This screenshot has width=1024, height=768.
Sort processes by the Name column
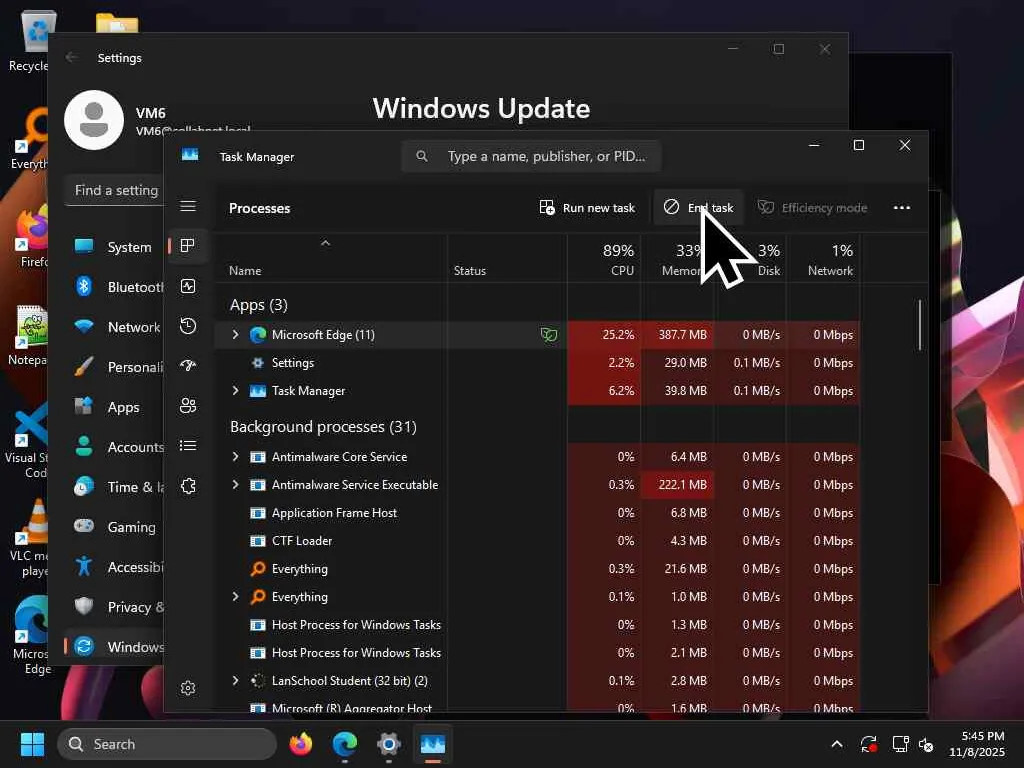click(245, 270)
